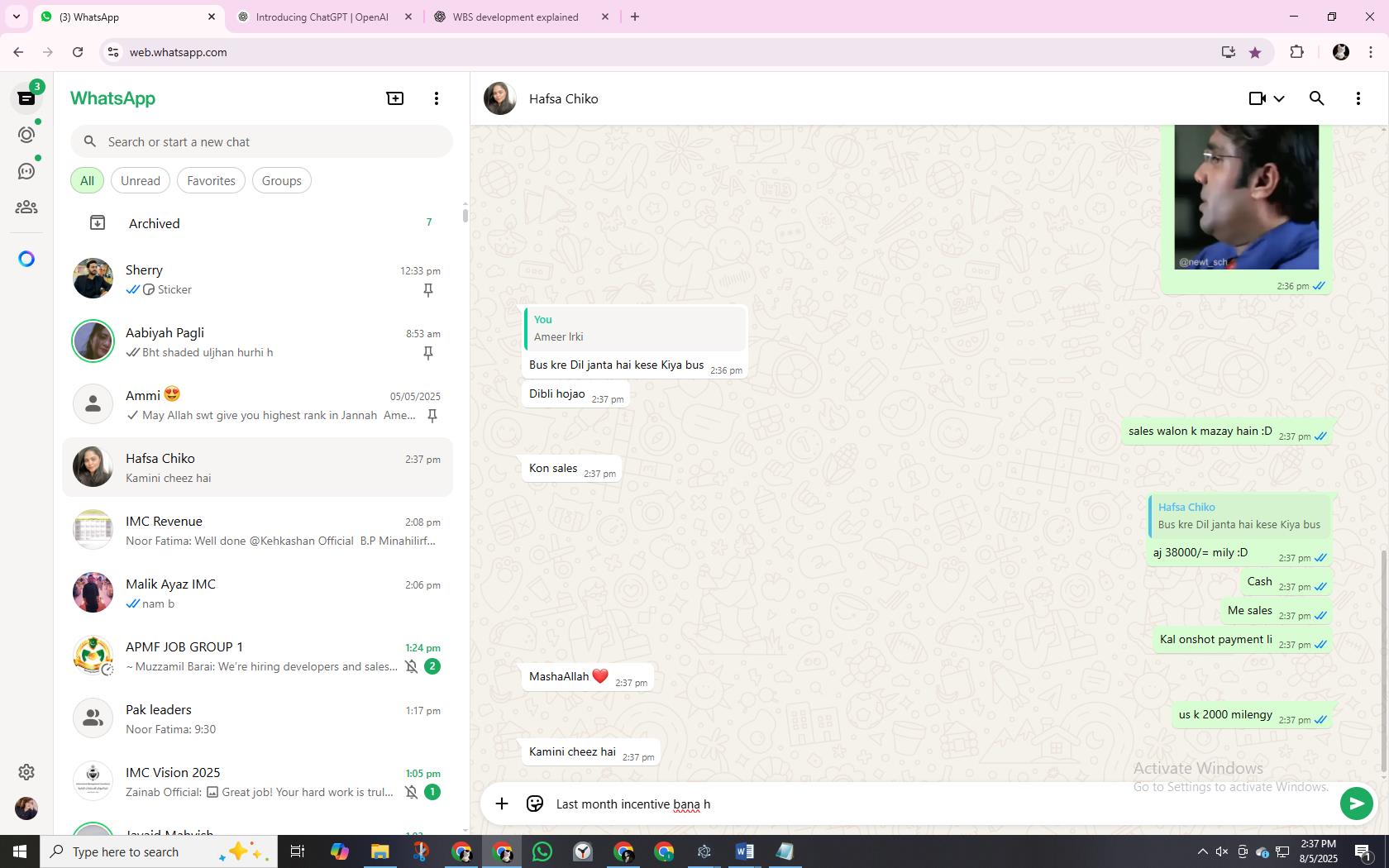Open the emoji and sticker picker
Viewport: 1389px width, 868px height.
tap(535, 804)
